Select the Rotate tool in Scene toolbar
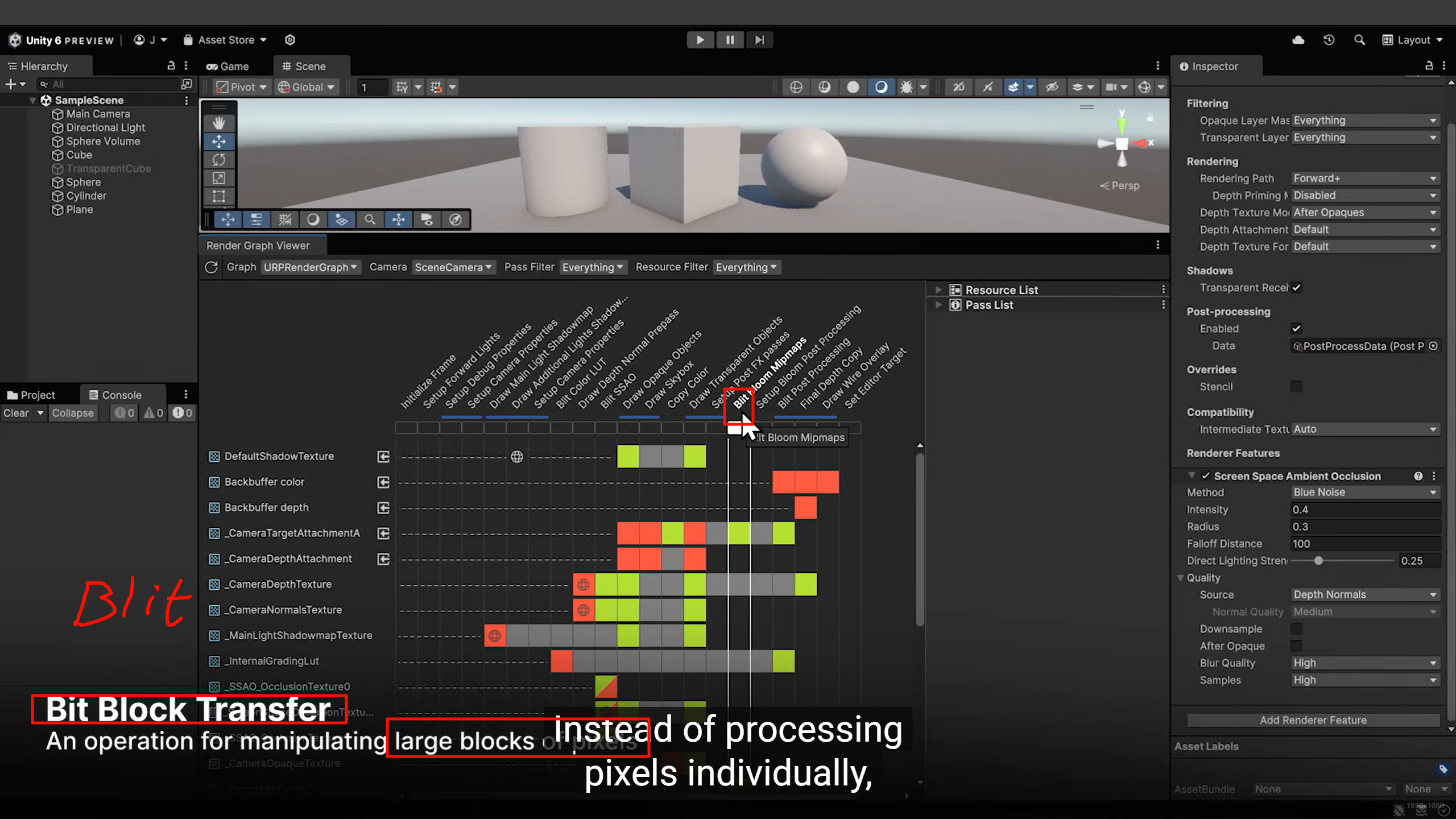This screenshot has width=1456, height=819. coord(219,160)
